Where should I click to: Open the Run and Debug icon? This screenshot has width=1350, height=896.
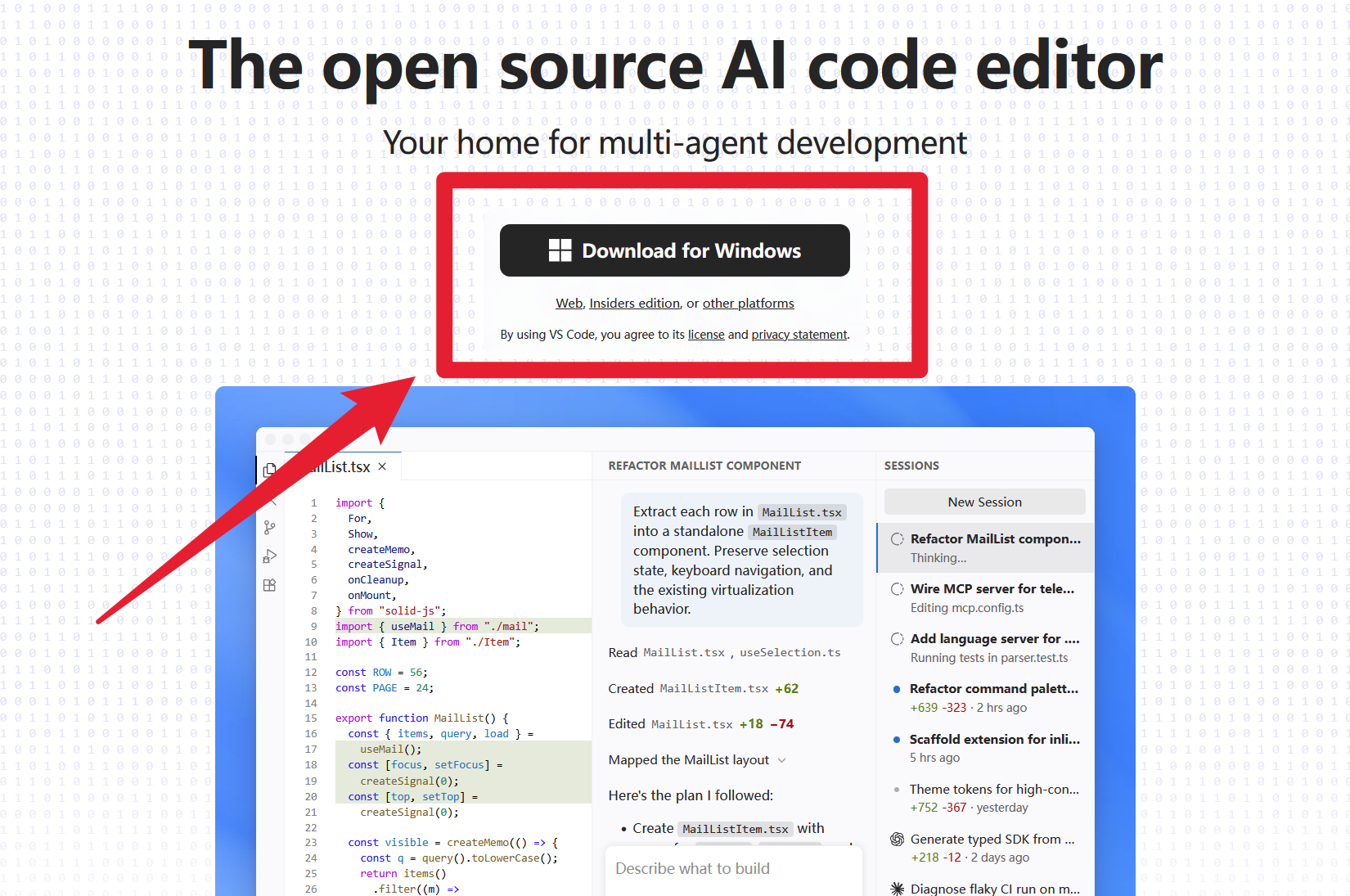[x=269, y=556]
